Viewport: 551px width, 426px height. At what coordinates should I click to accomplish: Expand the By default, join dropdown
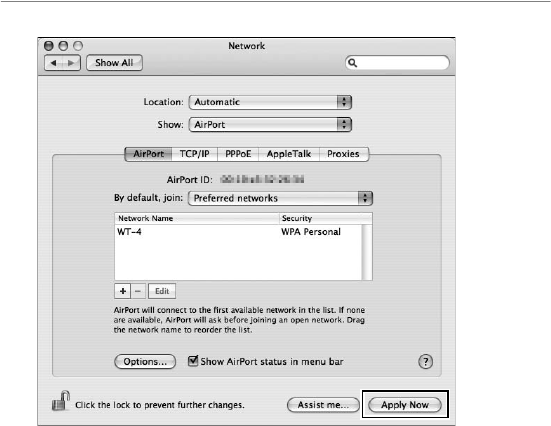280,198
